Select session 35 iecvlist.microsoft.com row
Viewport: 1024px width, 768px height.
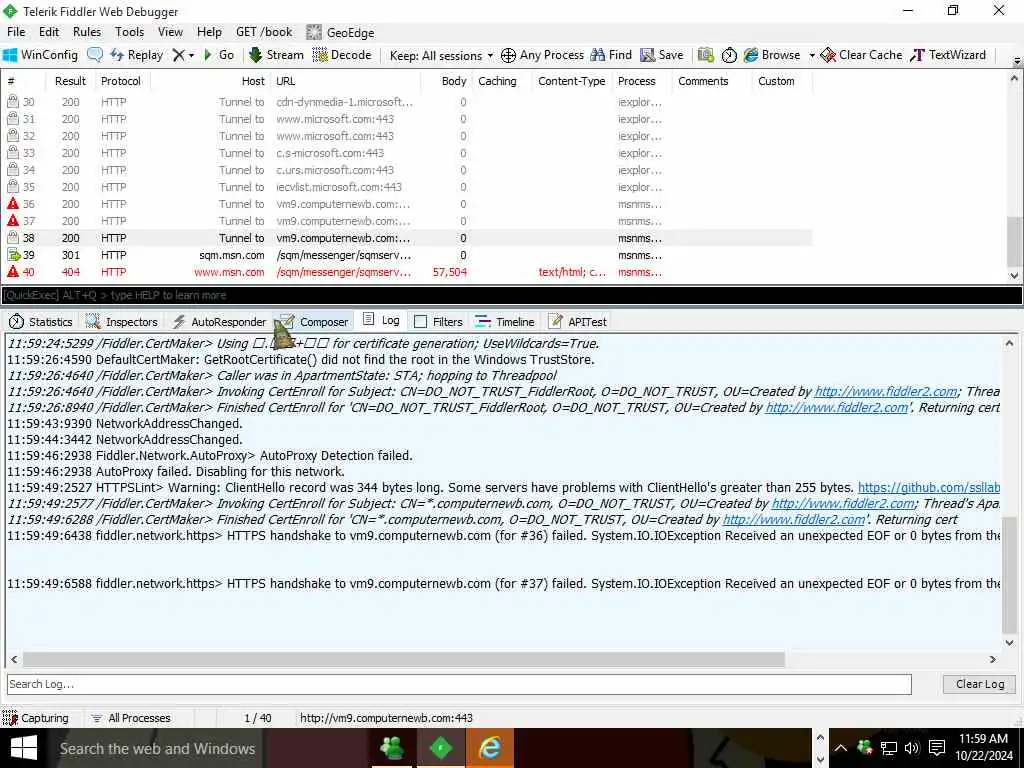coord(406,187)
